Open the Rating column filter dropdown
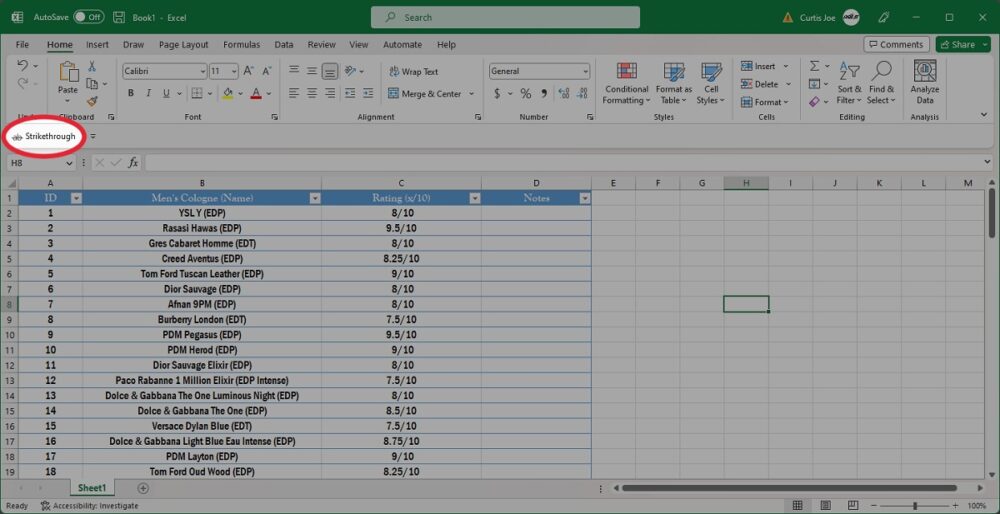 [x=474, y=198]
